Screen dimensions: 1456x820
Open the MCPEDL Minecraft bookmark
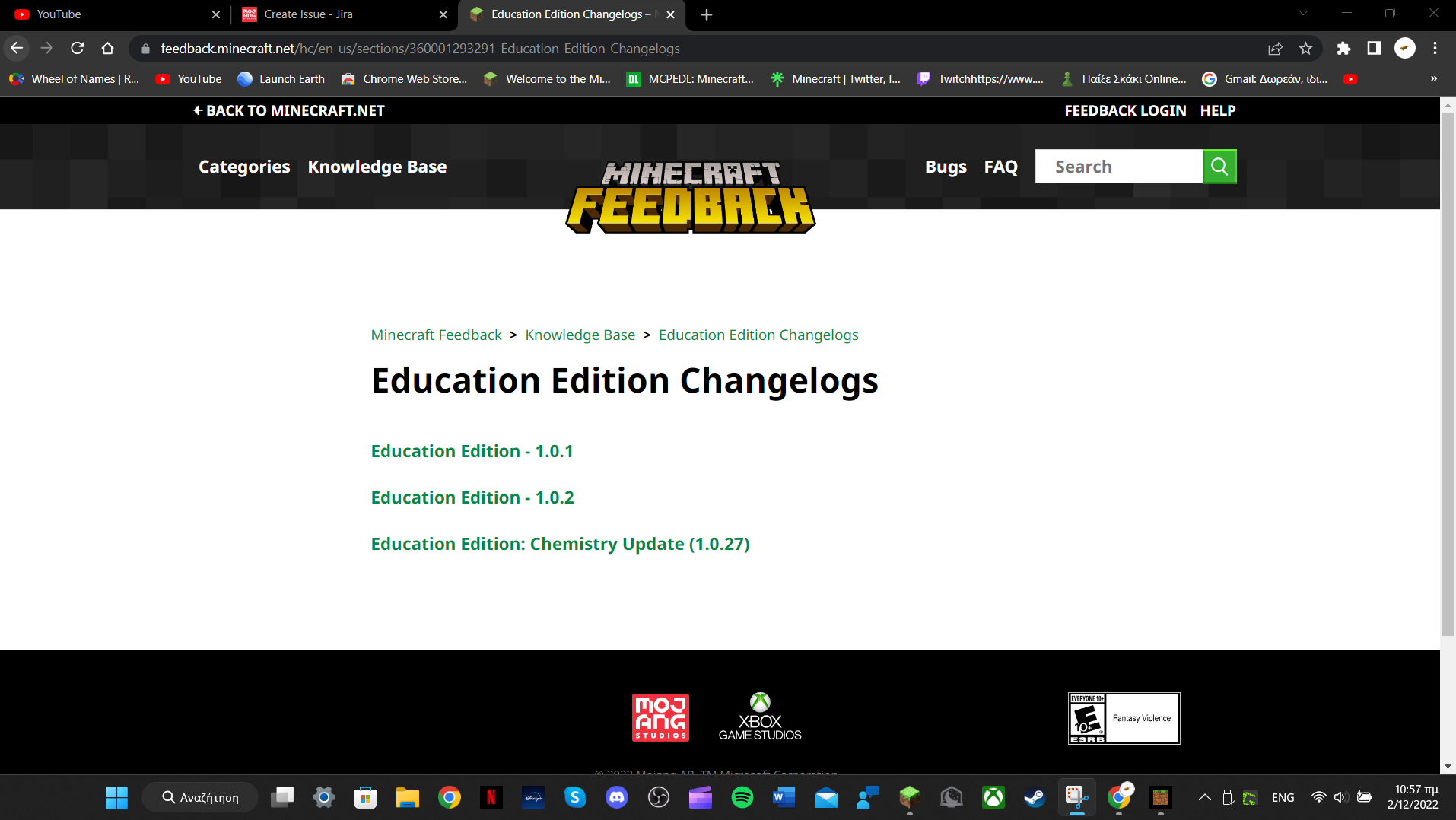click(x=690, y=78)
